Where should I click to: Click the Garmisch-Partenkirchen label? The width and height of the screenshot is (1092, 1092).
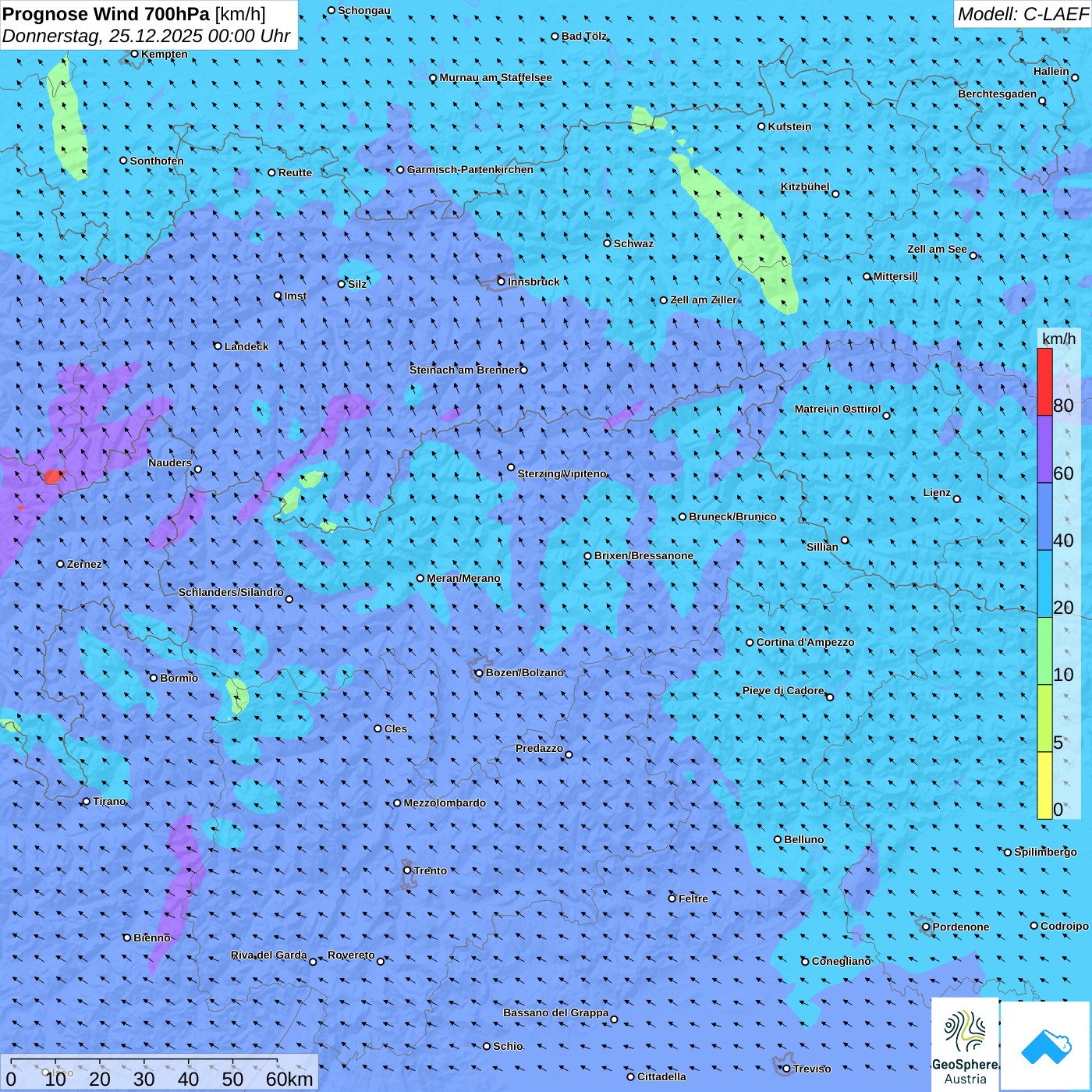(x=470, y=169)
